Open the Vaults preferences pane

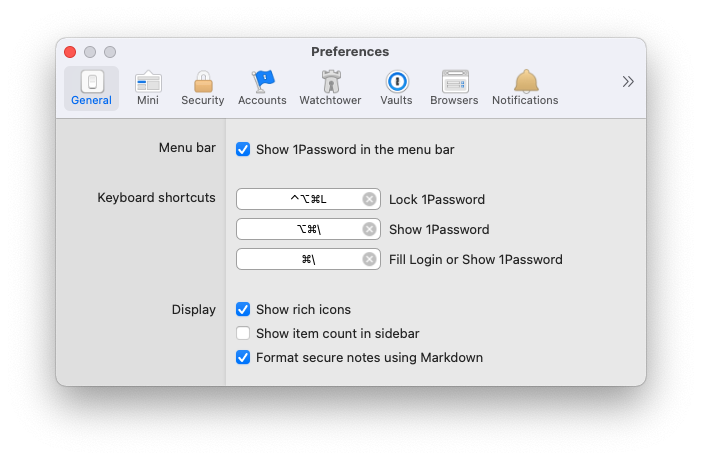tap(396, 88)
